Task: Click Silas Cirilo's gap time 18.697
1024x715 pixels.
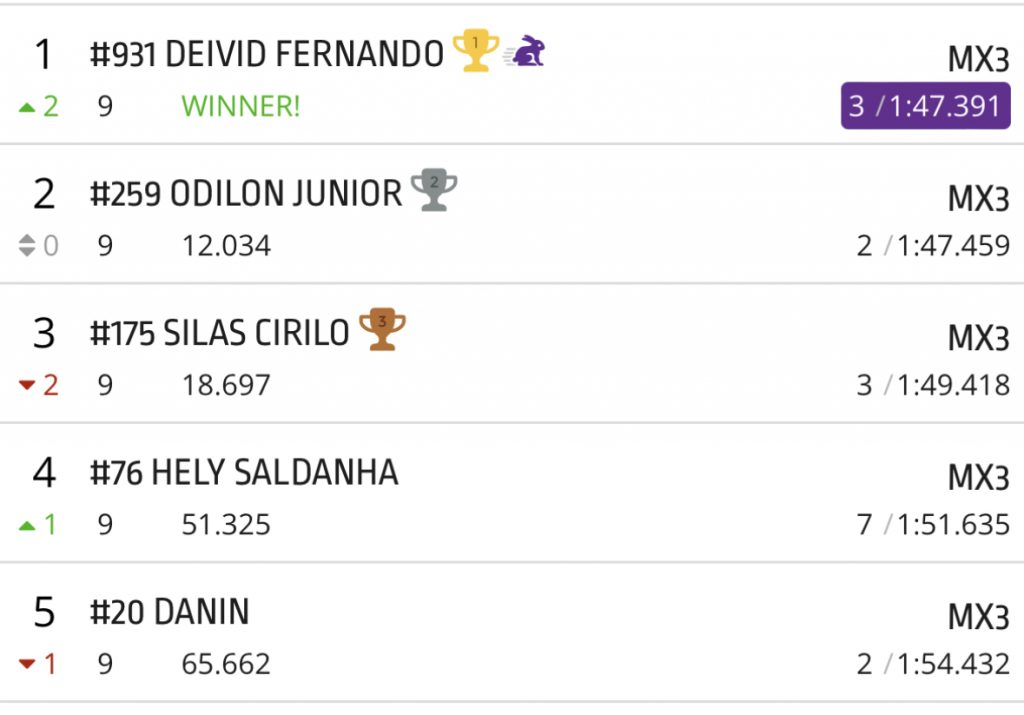Action: (x=226, y=385)
